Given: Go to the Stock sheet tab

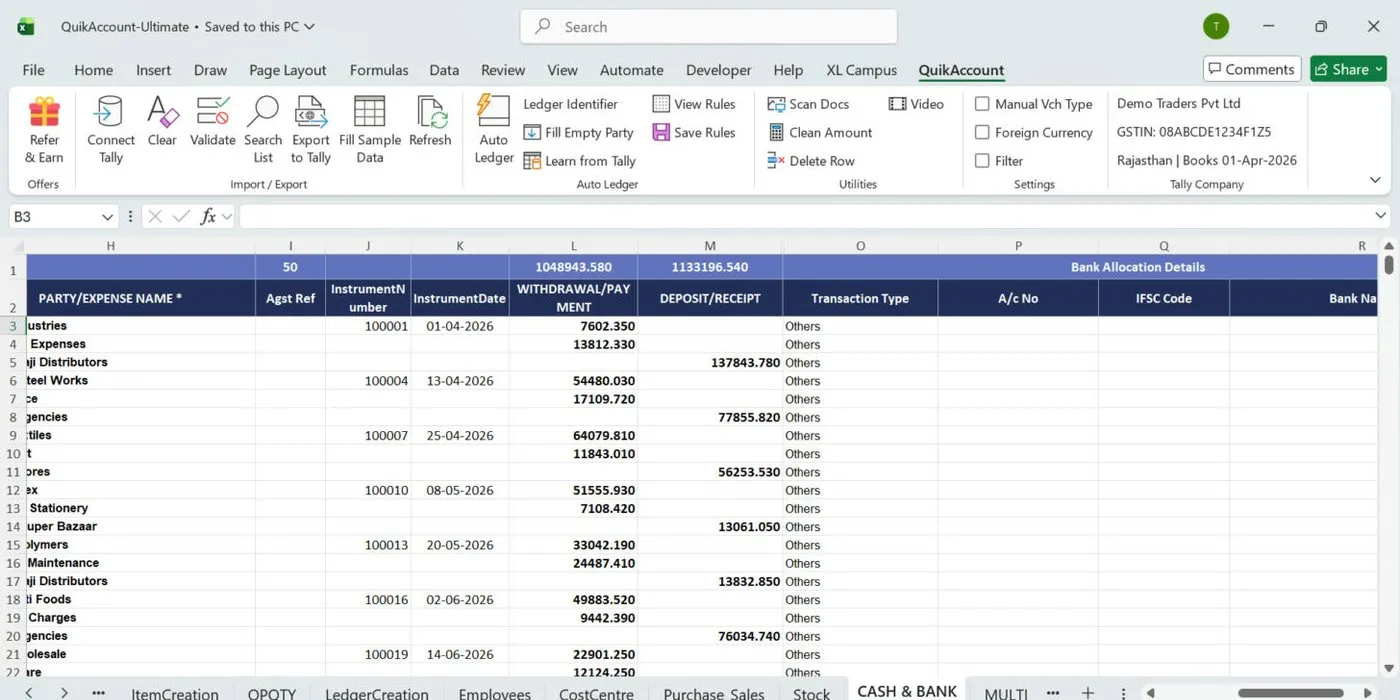Looking at the screenshot, I should [811, 693].
